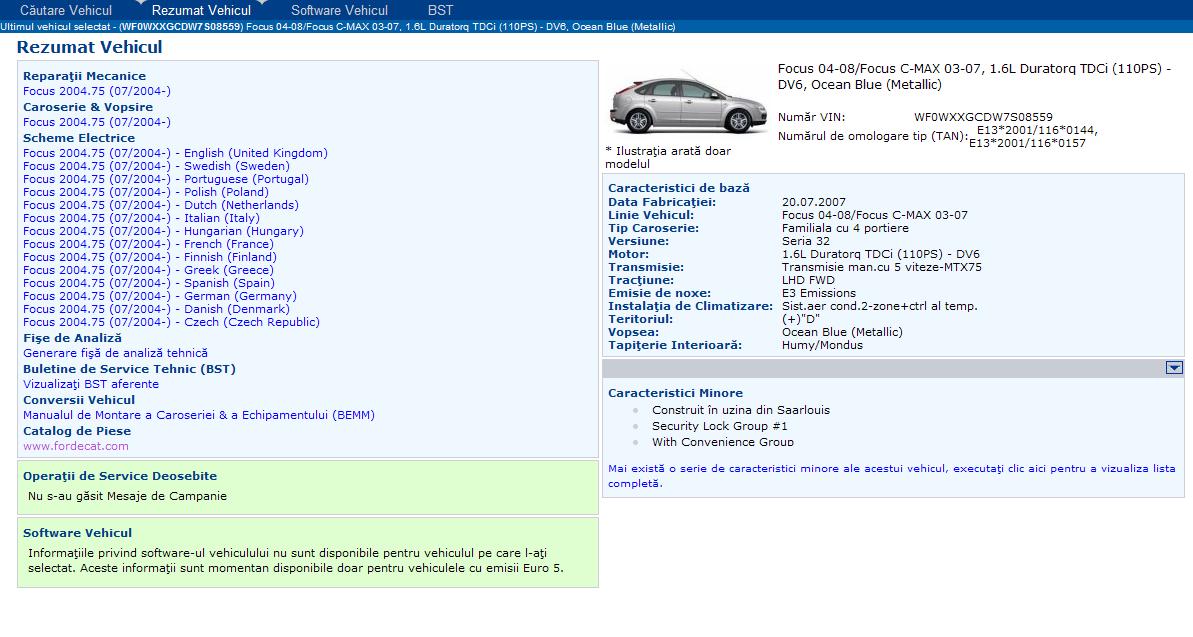Open Focus 2004.75 under Caroserie & Vopsire
The image size is (1193, 637).
(x=97, y=122)
